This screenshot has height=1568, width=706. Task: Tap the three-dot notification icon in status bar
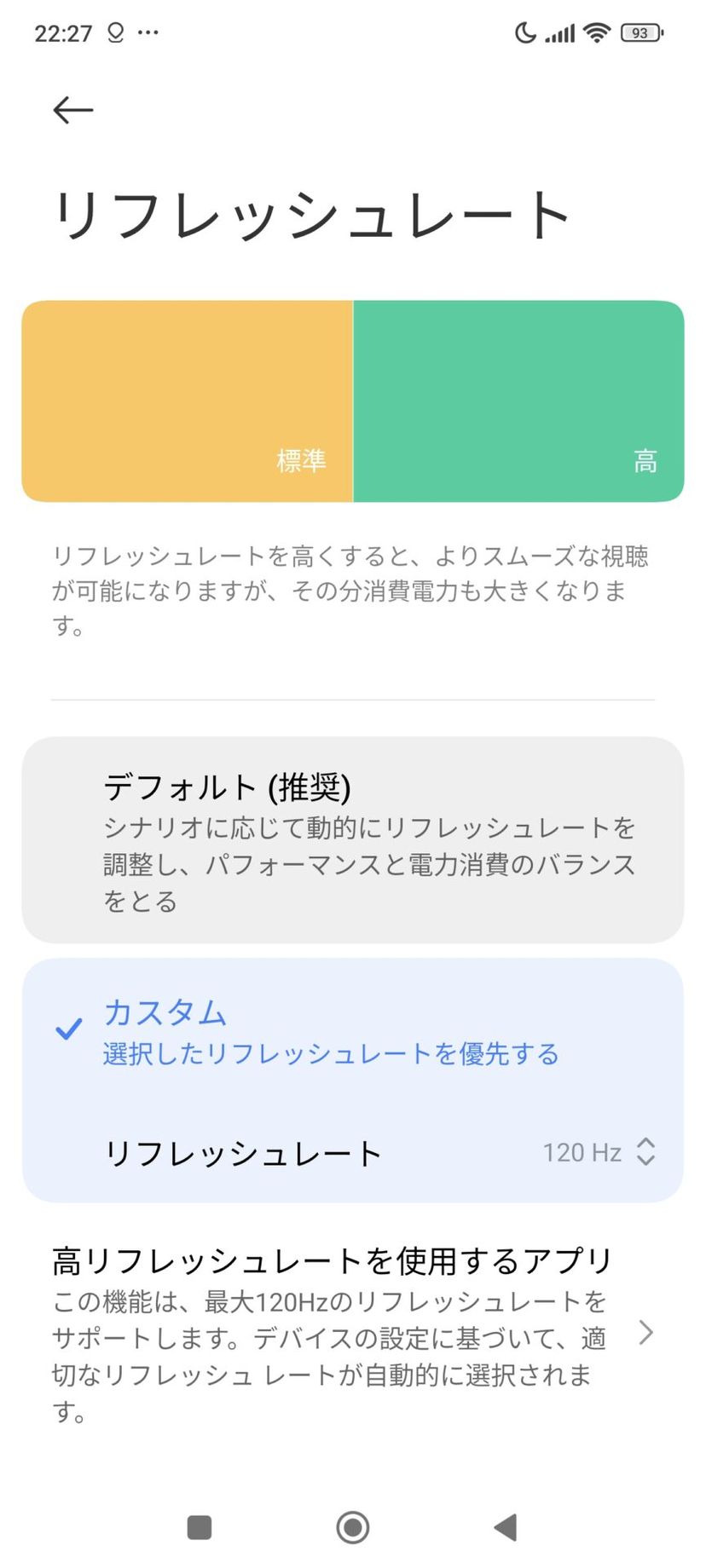point(148,33)
